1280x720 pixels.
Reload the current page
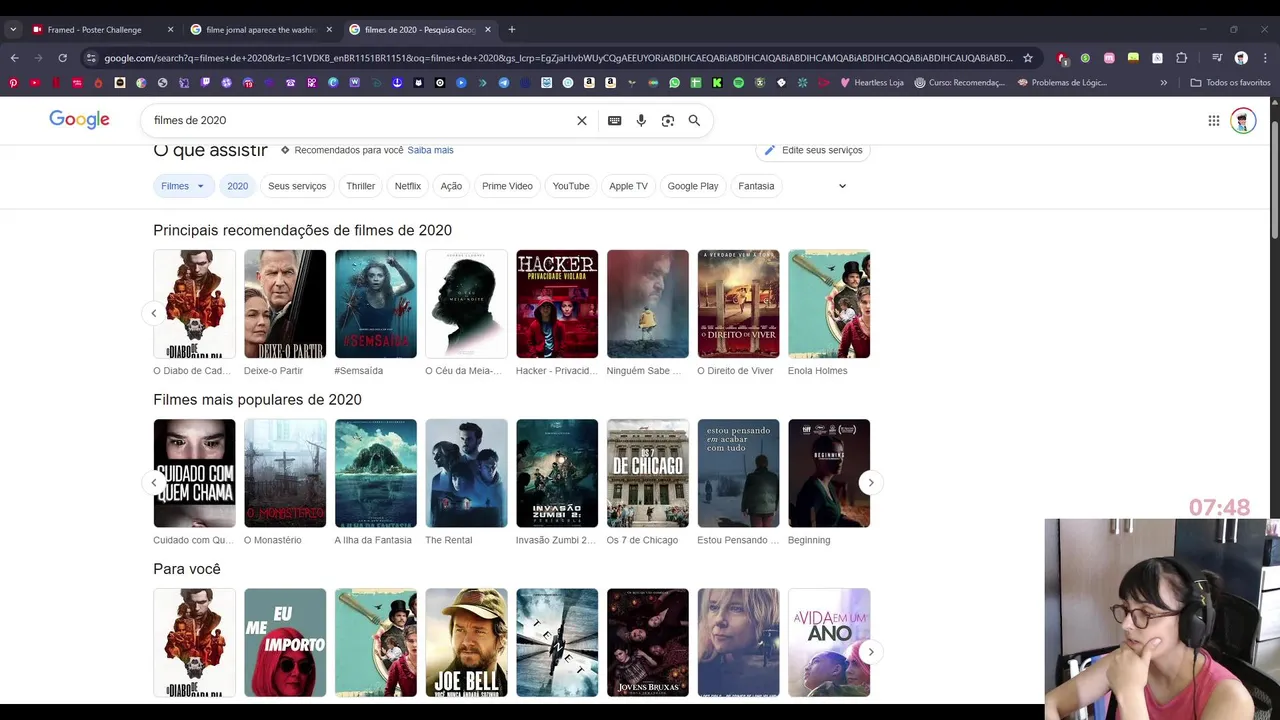(x=62, y=58)
